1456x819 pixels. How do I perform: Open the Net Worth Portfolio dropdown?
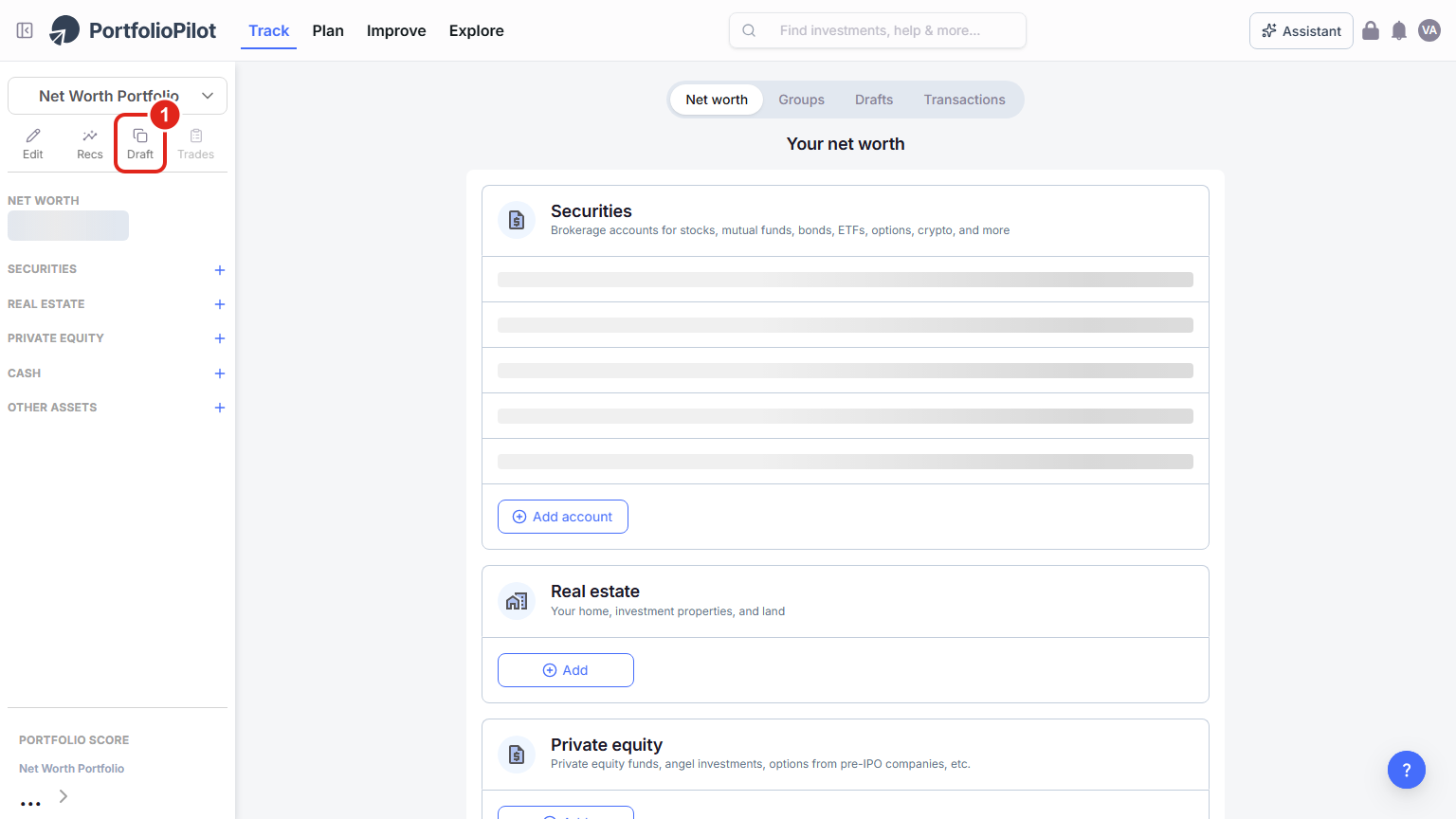tap(118, 96)
